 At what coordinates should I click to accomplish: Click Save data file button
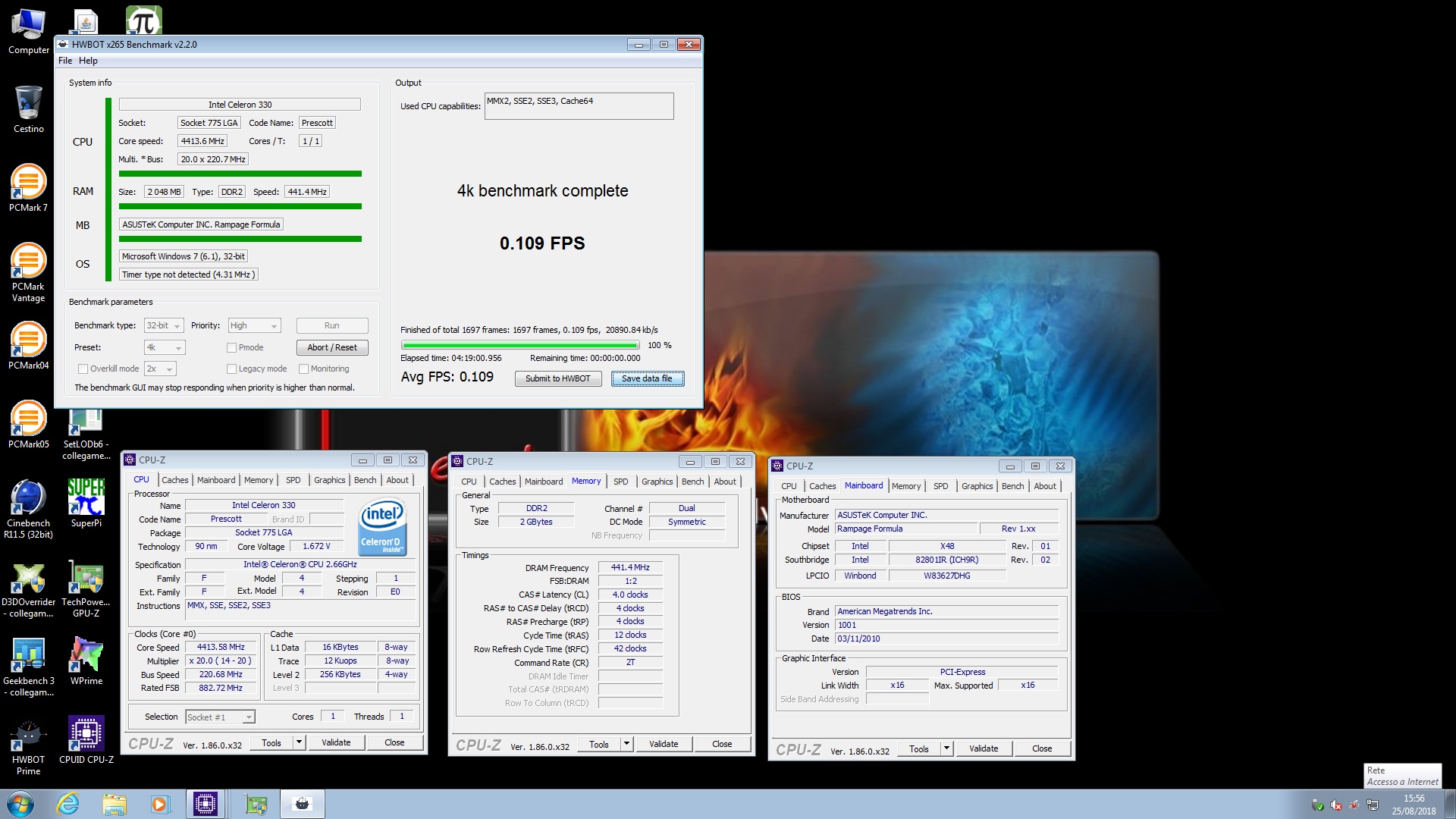tap(648, 378)
